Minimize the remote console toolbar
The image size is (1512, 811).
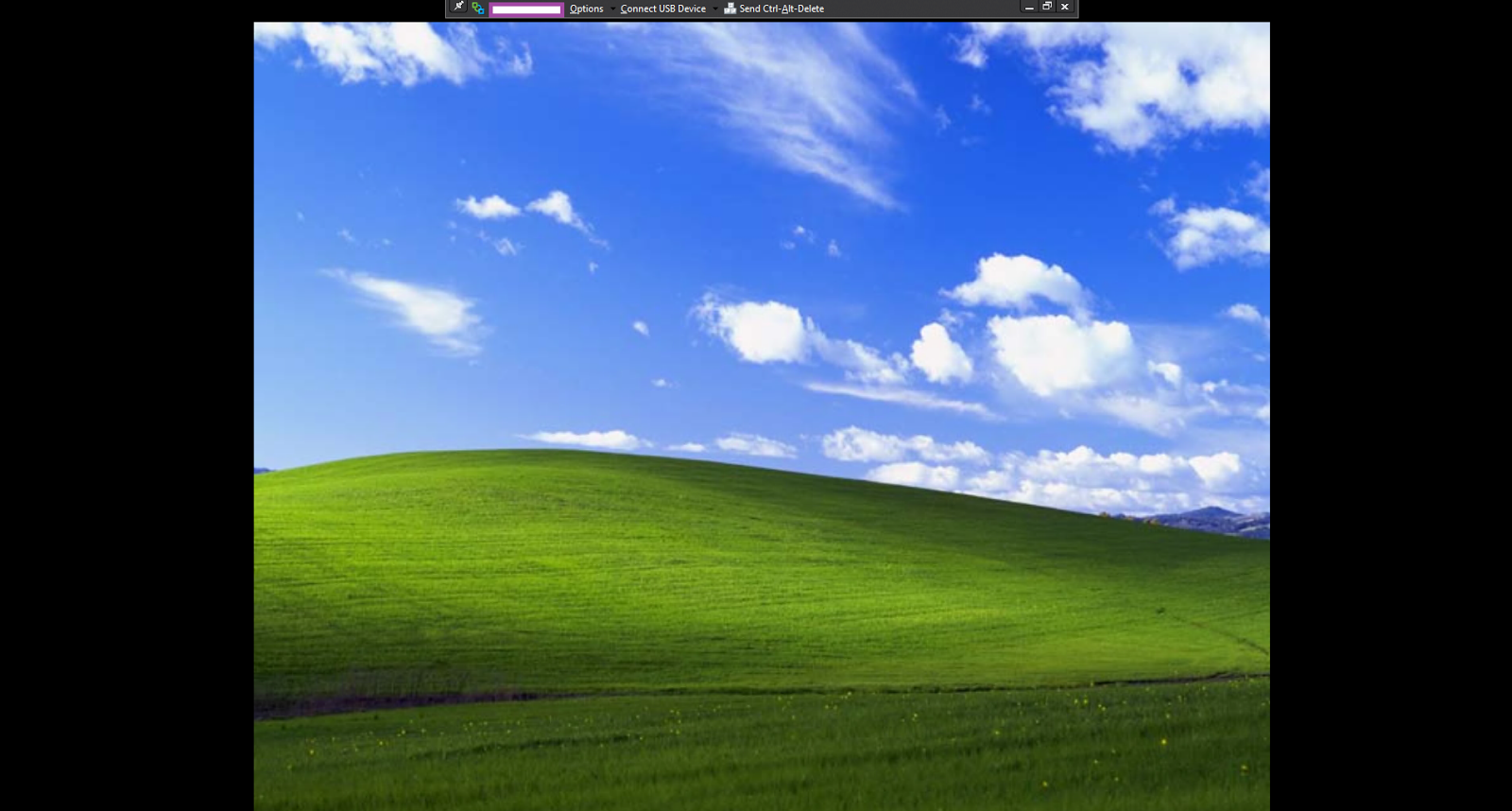pyautogui.click(x=1029, y=8)
